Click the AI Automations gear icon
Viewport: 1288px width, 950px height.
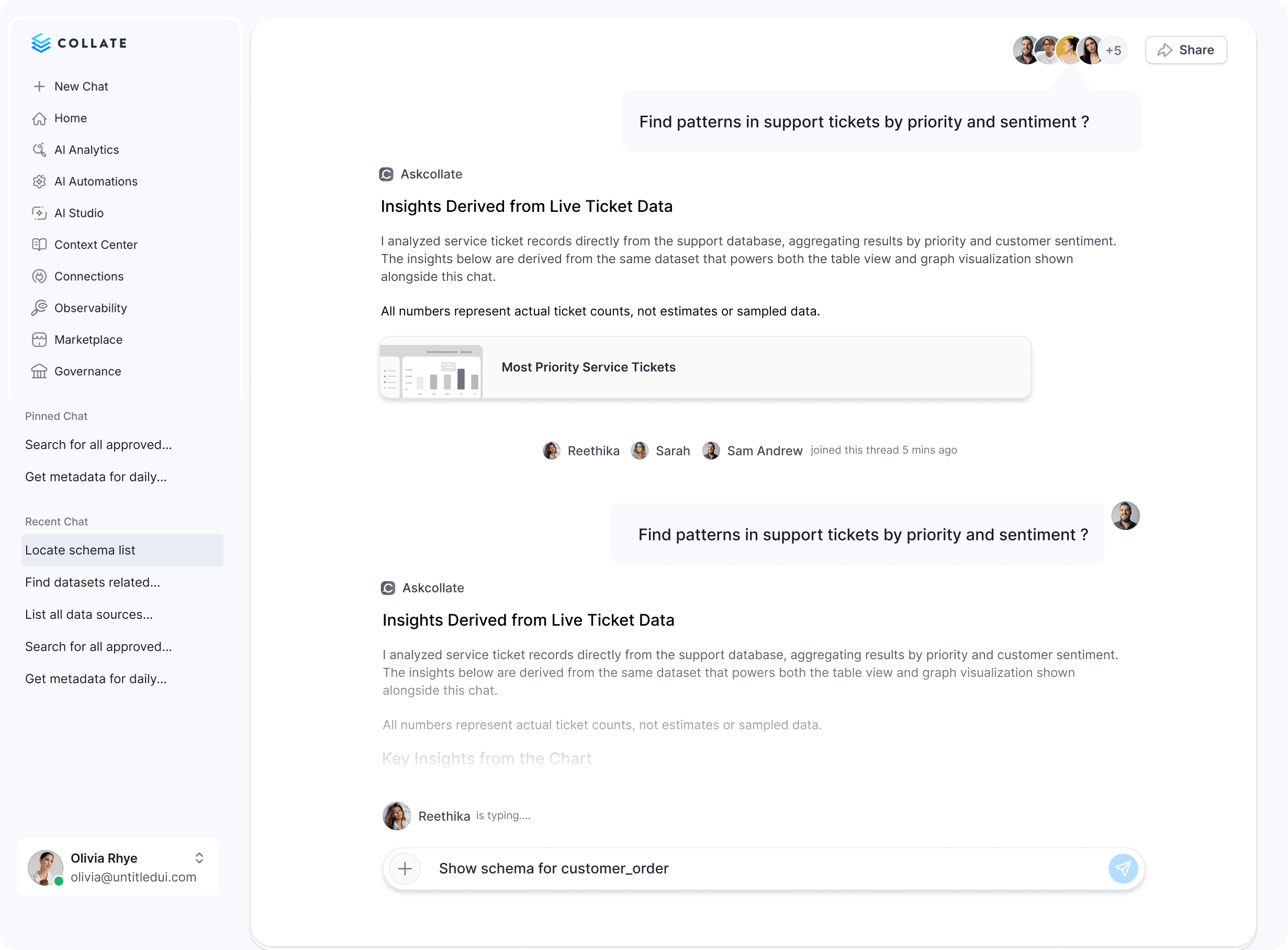coord(39,181)
